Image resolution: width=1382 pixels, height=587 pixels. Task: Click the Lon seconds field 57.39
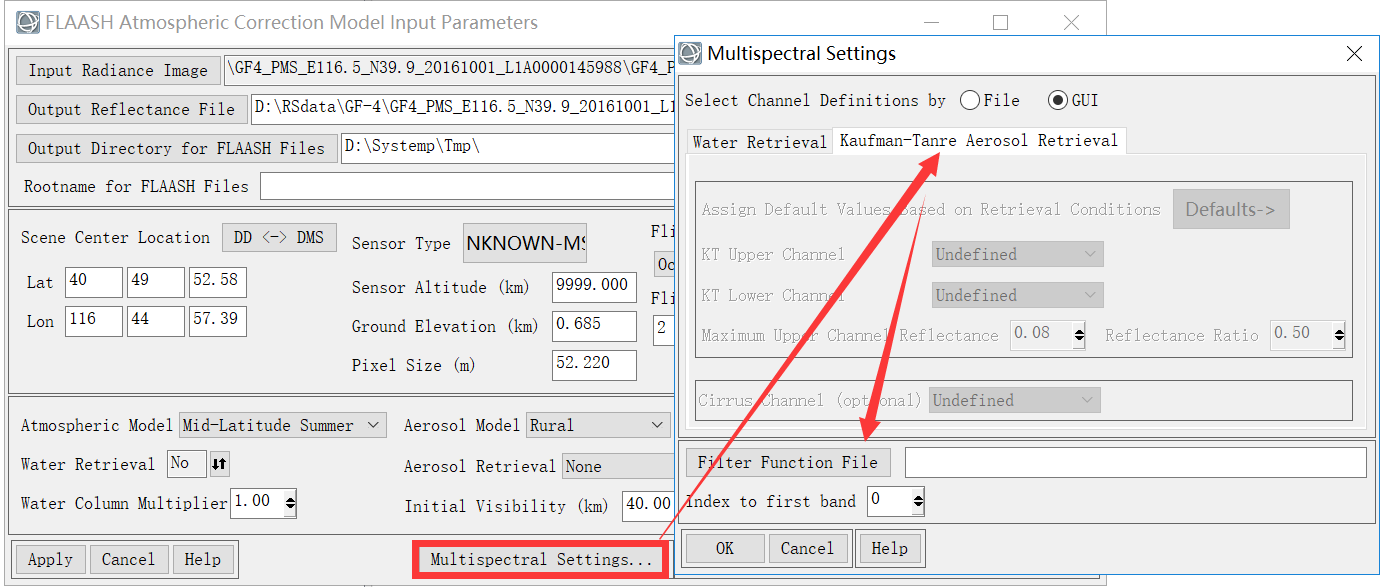click(218, 321)
